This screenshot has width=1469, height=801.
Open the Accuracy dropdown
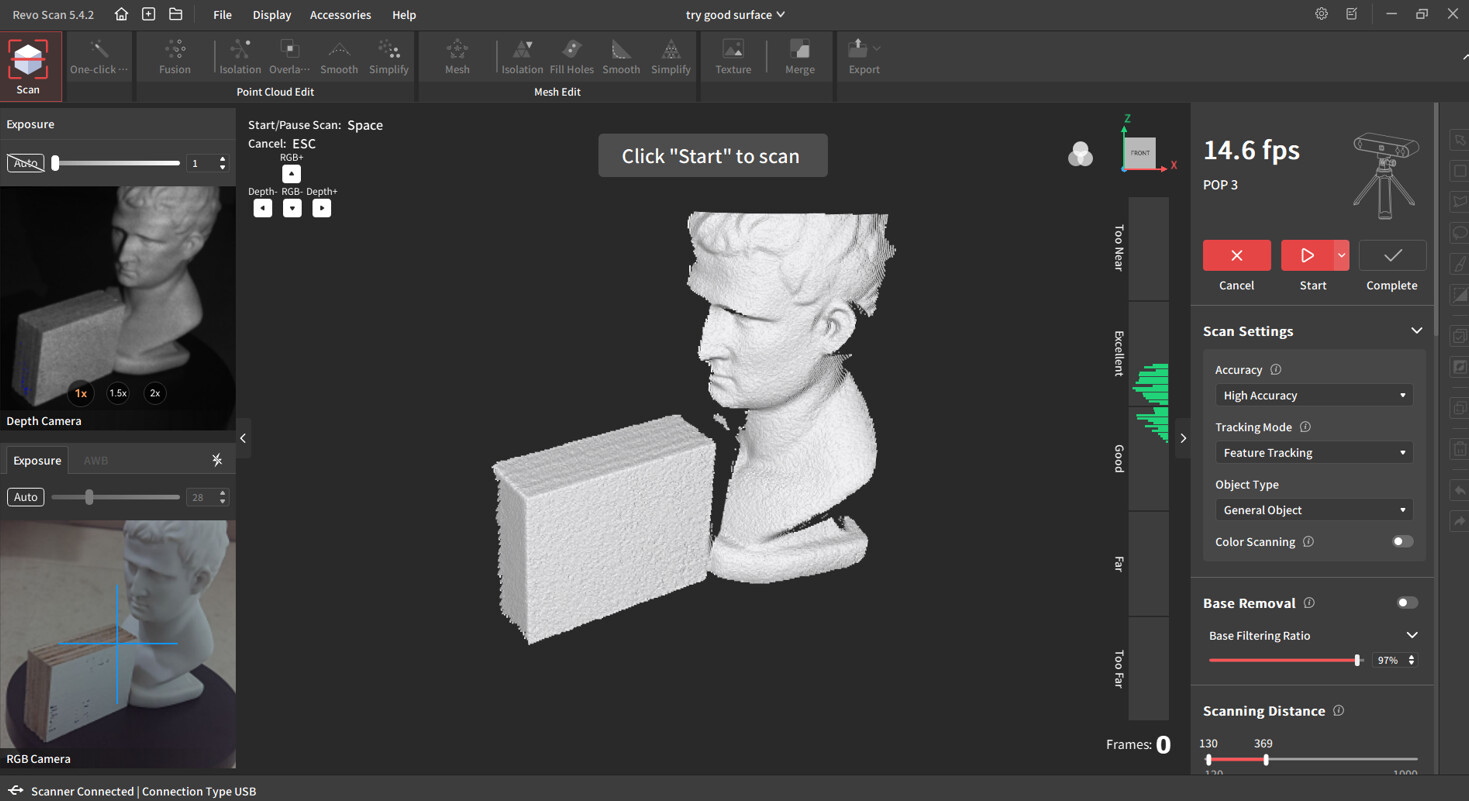(1313, 396)
